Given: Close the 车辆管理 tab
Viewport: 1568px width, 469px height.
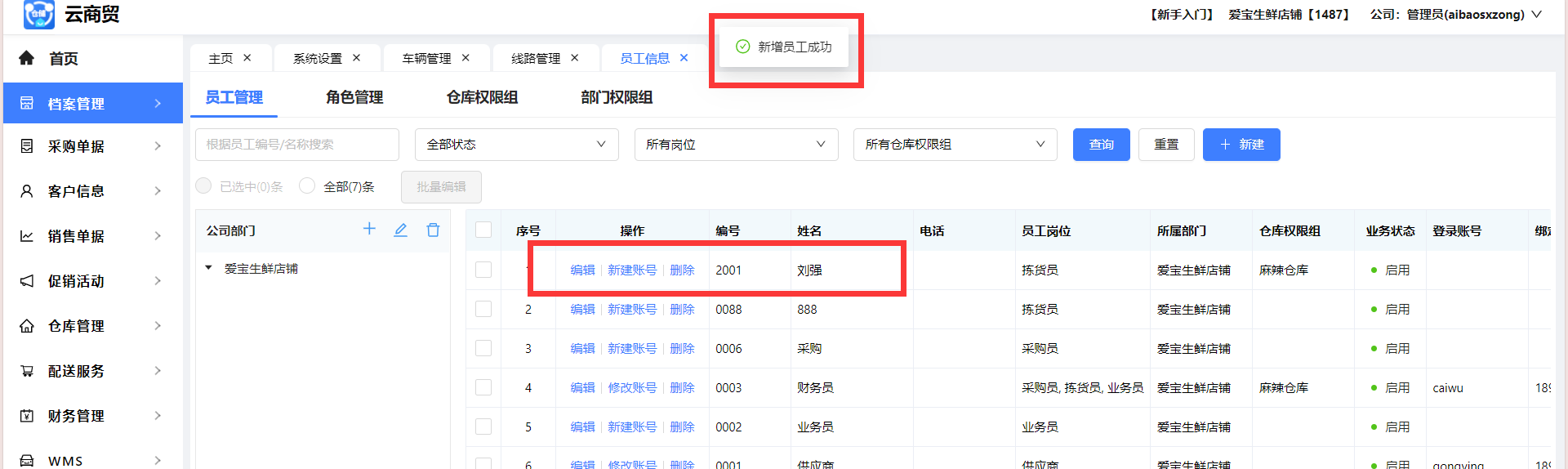Looking at the screenshot, I should pos(465,58).
